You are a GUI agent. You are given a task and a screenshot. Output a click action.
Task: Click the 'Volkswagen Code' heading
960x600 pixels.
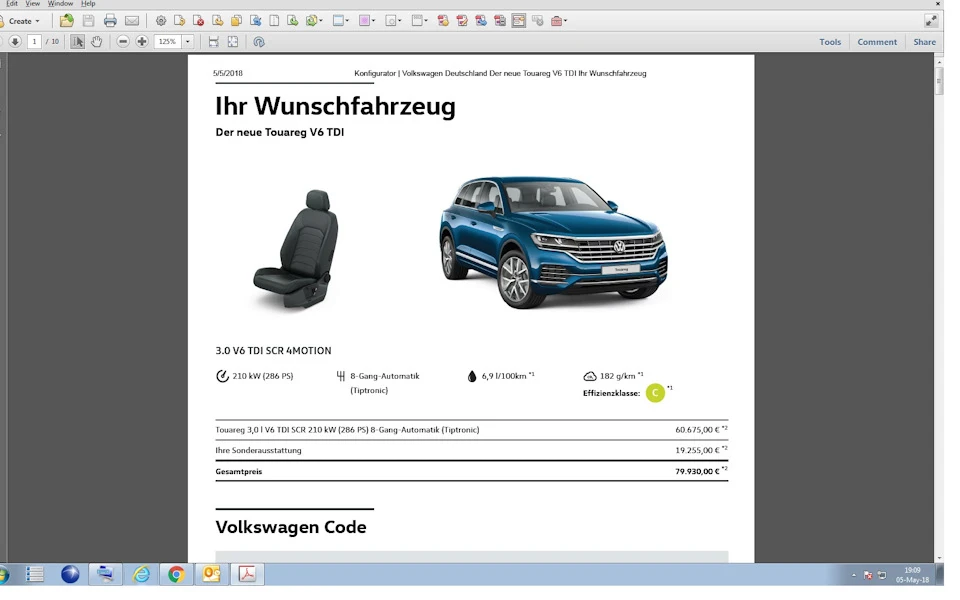291,527
